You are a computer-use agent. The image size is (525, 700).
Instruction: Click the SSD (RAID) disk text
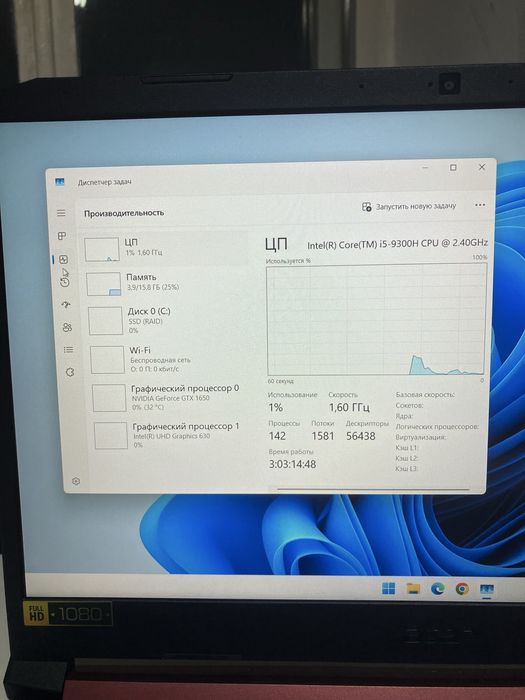(146, 321)
